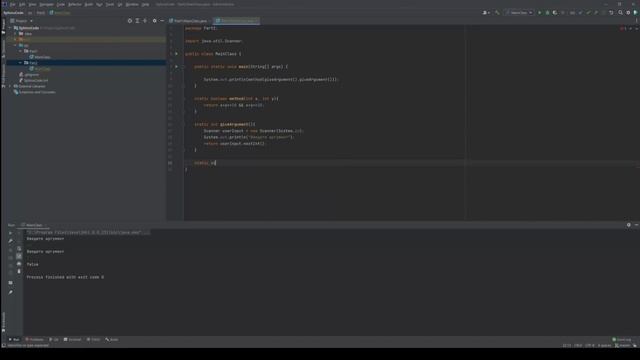Collapse the Part1 package folder

tap(20, 51)
